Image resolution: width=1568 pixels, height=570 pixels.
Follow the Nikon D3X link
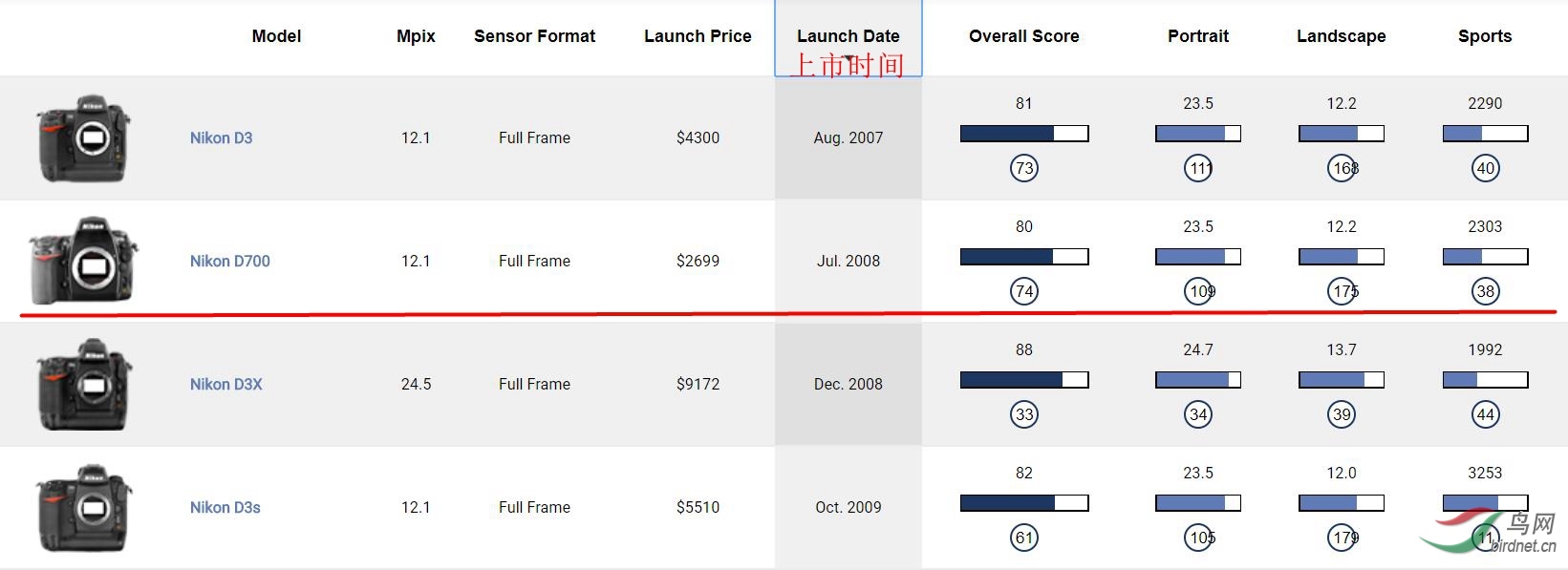tap(226, 384)
